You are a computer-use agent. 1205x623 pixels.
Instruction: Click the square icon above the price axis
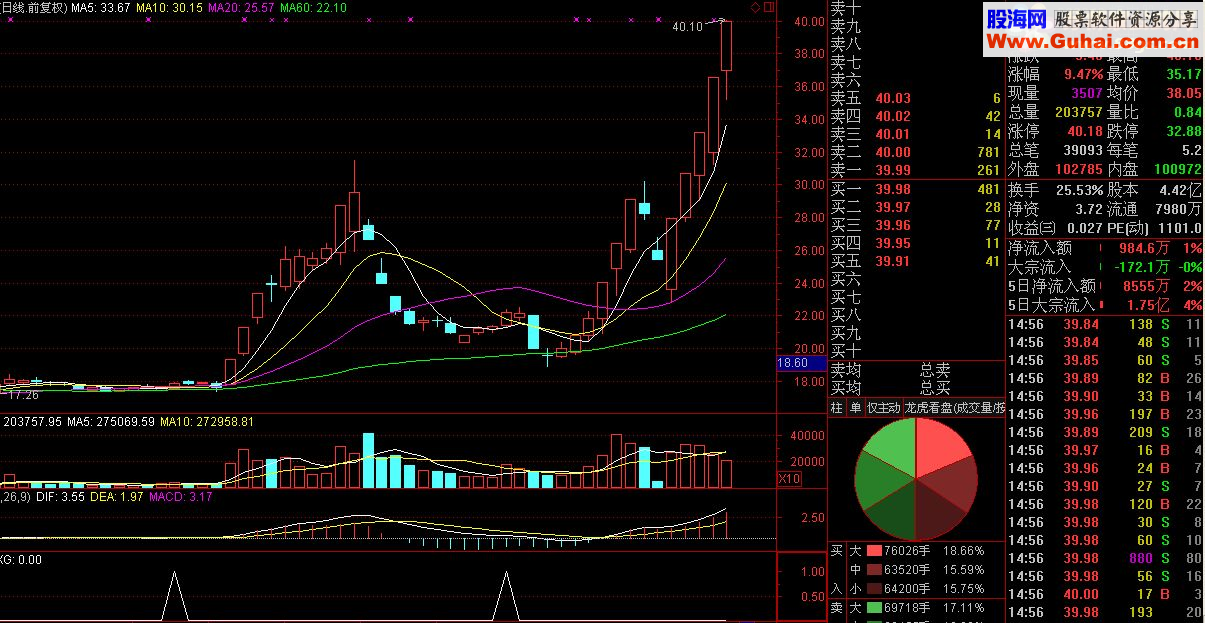pos(768,7)
